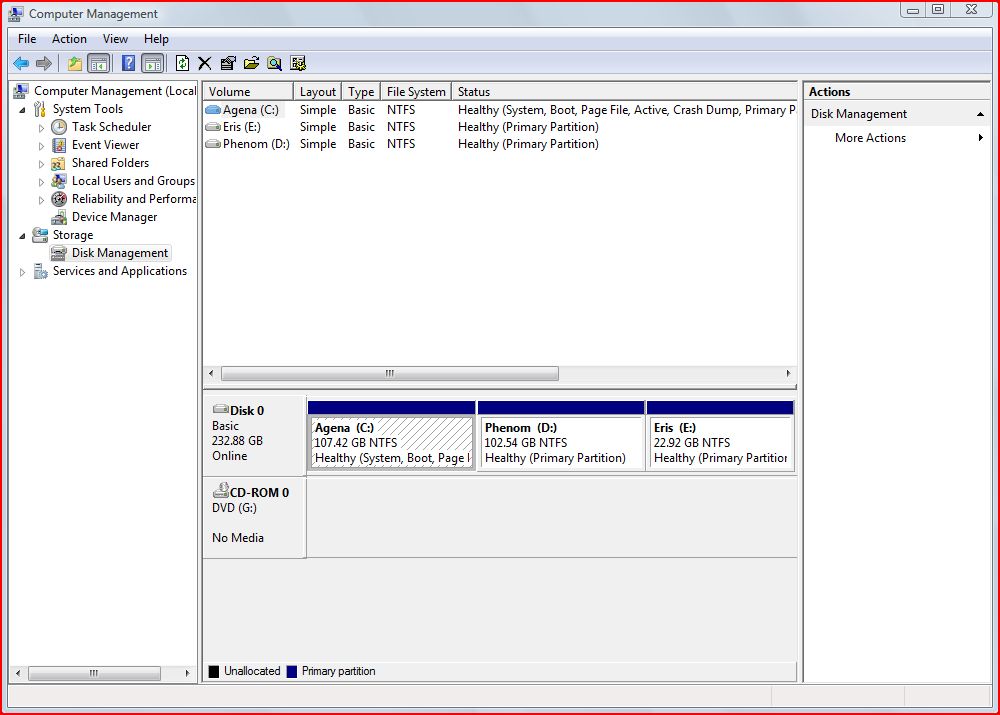Click the Primary partition blue legend swatch
1000x715 pixels.
[292, 672]
